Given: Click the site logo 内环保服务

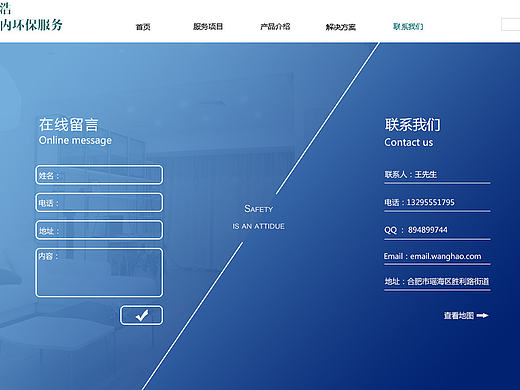Looking at the screenshot, I should (31, 25).
